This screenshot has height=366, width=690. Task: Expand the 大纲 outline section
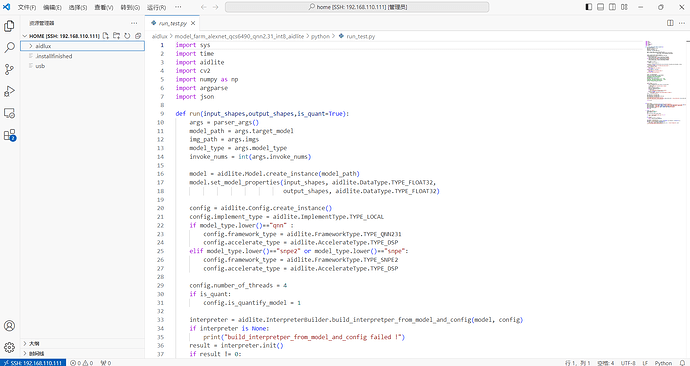83,344
